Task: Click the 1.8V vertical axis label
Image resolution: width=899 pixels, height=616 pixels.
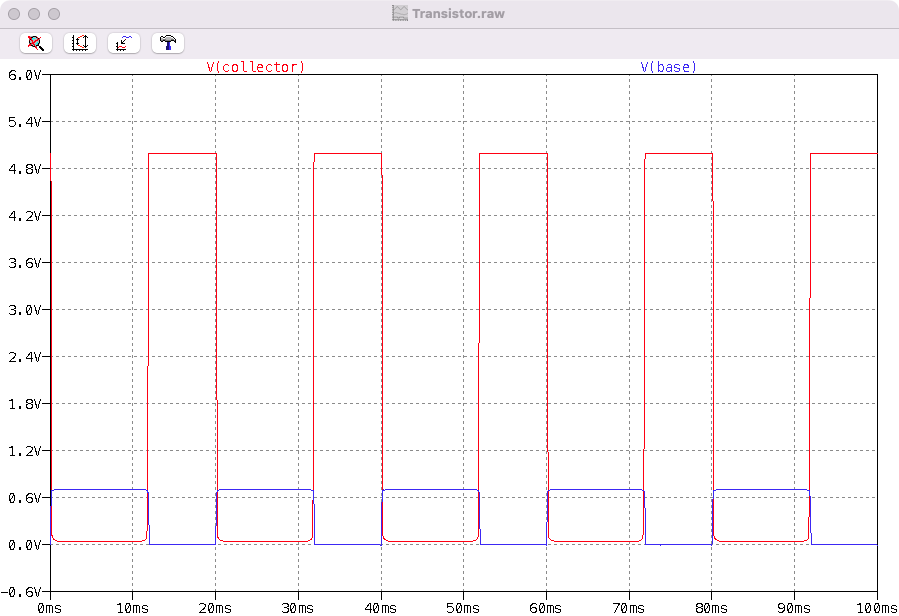Action: pyautogui.click(x=24, y=404)
